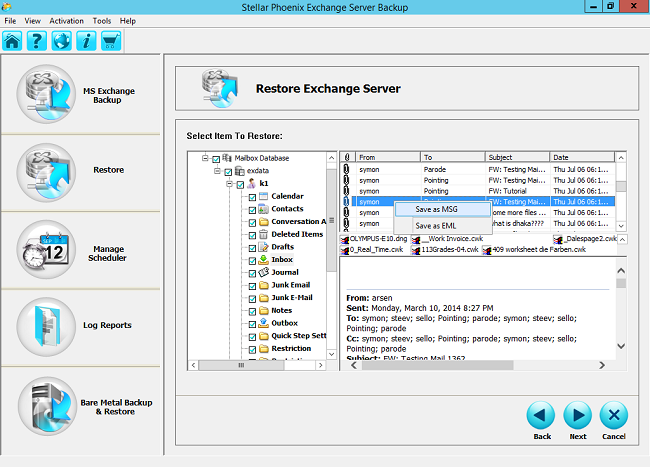Toggle the Conversation A checkbox
This screenshot has width=650, height=467.
coord(252,223)
